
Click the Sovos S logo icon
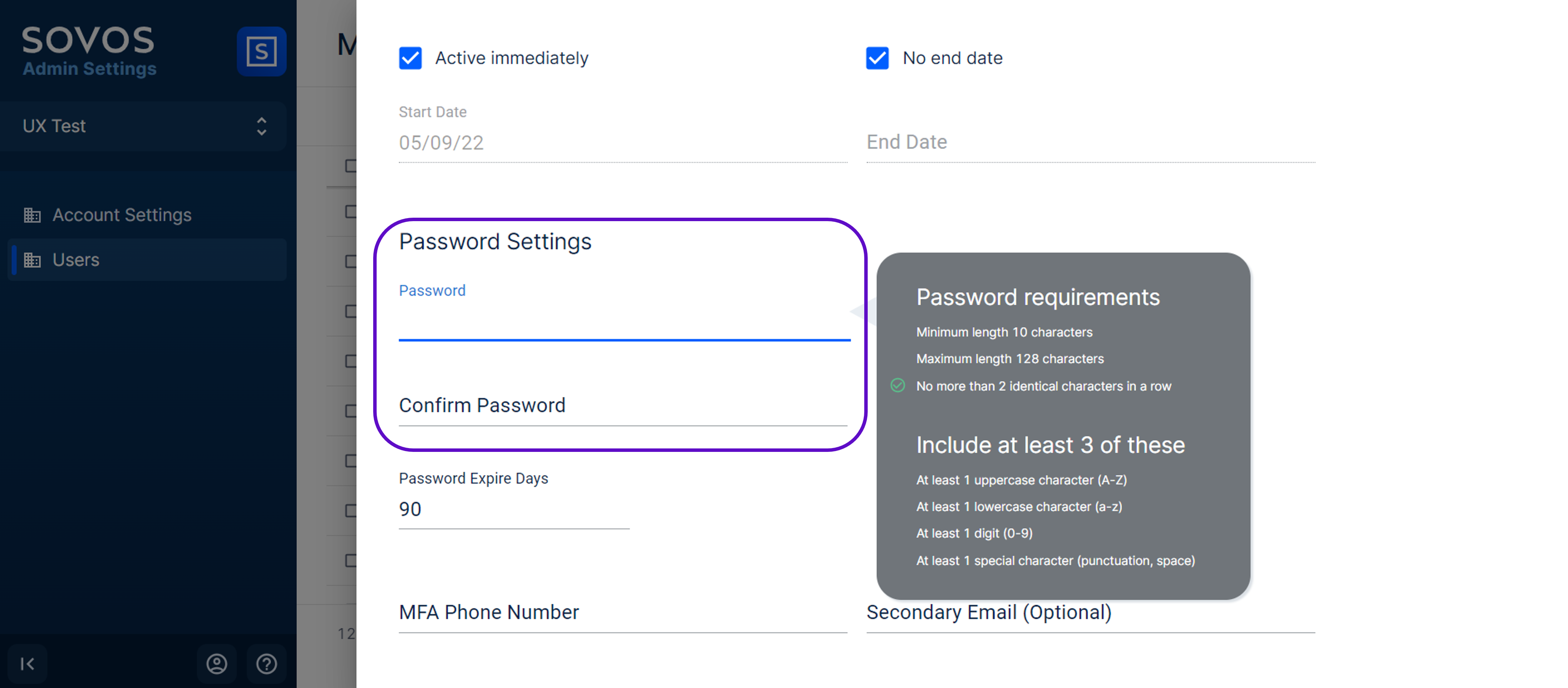[261, 51]
